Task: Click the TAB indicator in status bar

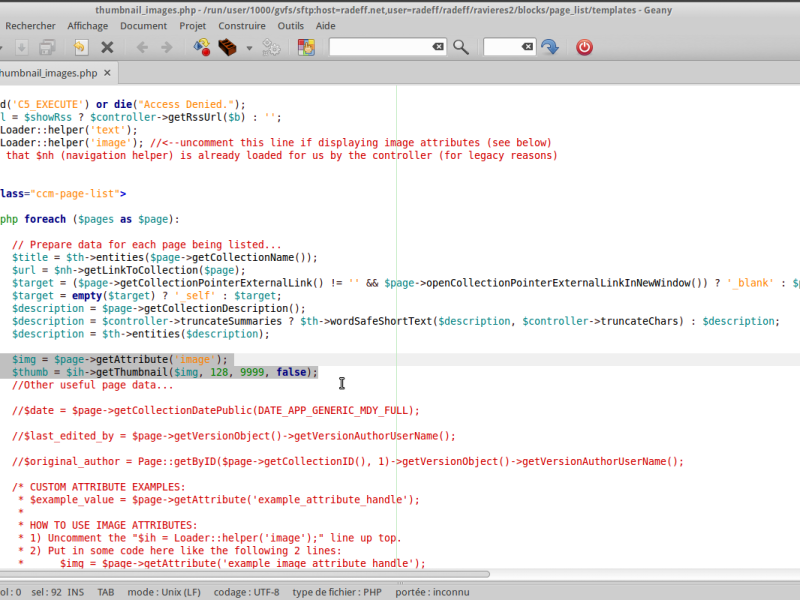Action: pyautogui.click(x=106, y=592)
